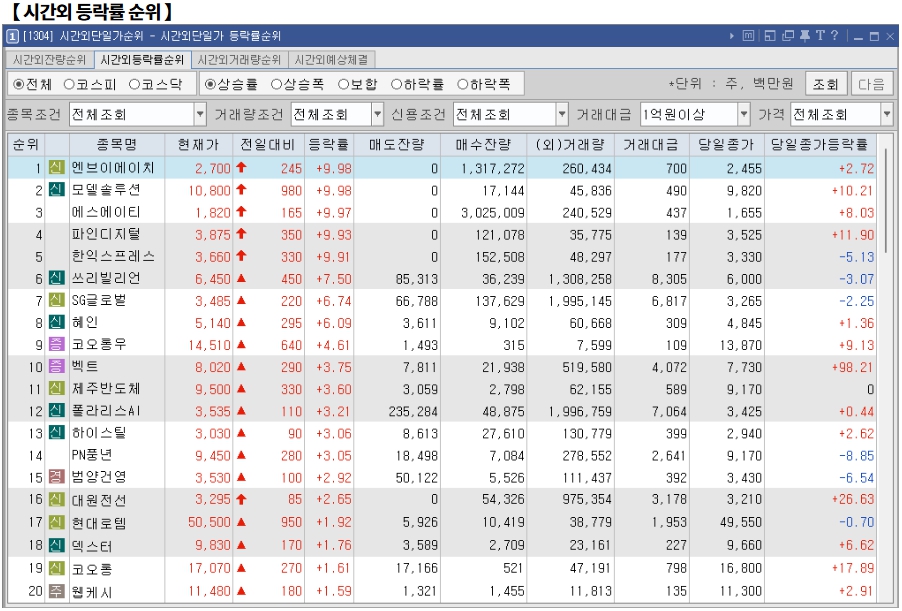Expand the 가격 dropdown
This screenshot has height=611, width=902.
[888, 113]
